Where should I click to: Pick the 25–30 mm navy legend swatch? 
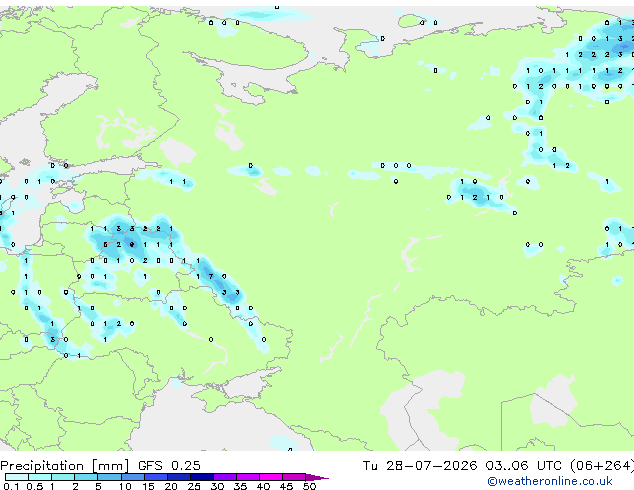[x=202, y=477]
